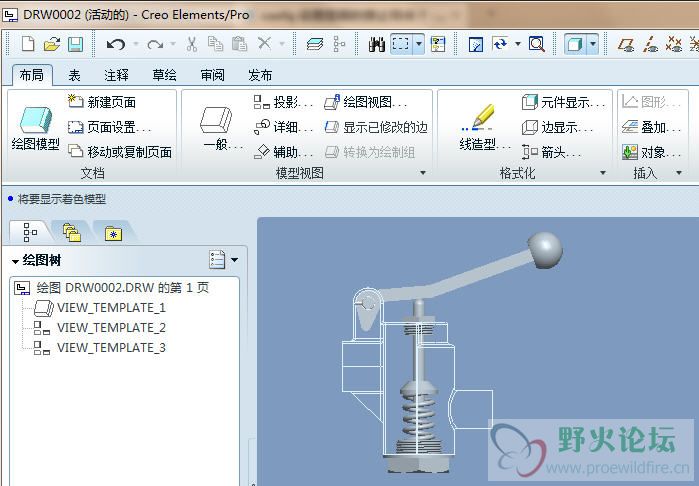Image resolution: width=699 pixels, height=486 pixels.
Task: Click the datum plane display icon
Action: click(x=626, y=44)
